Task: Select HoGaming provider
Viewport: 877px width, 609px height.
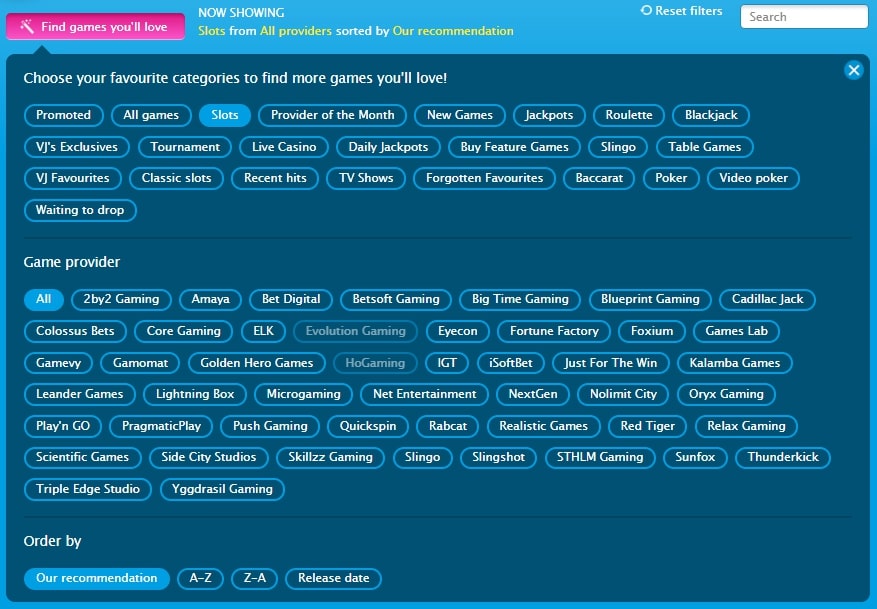Action: [x=375, y=363]
